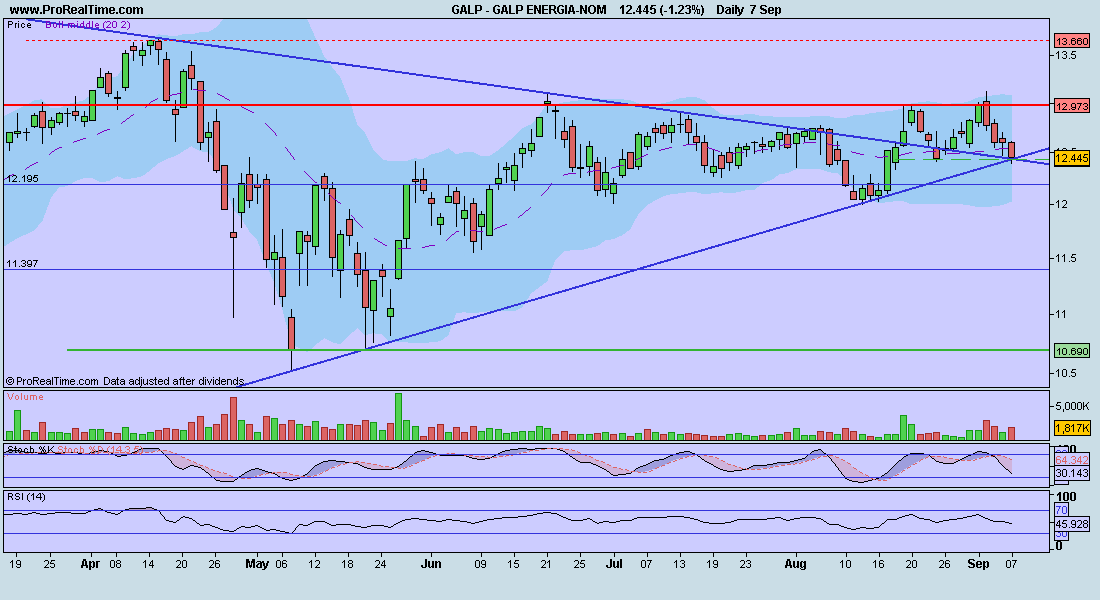Click the Data adjusted after dividends notice
This screenshot has width=1100, height=600.
click(173, 381)
